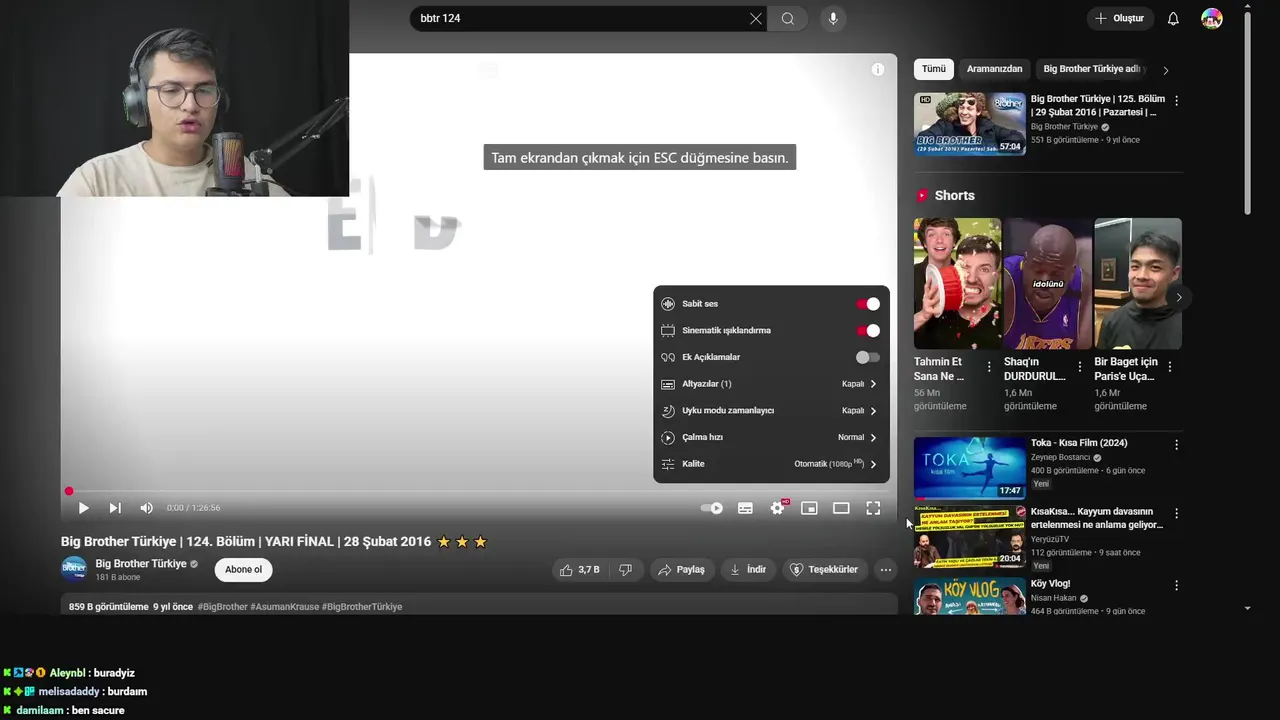Click the magnifier search button
Screen dimensions: 1280x720
[x=788, y=18]
